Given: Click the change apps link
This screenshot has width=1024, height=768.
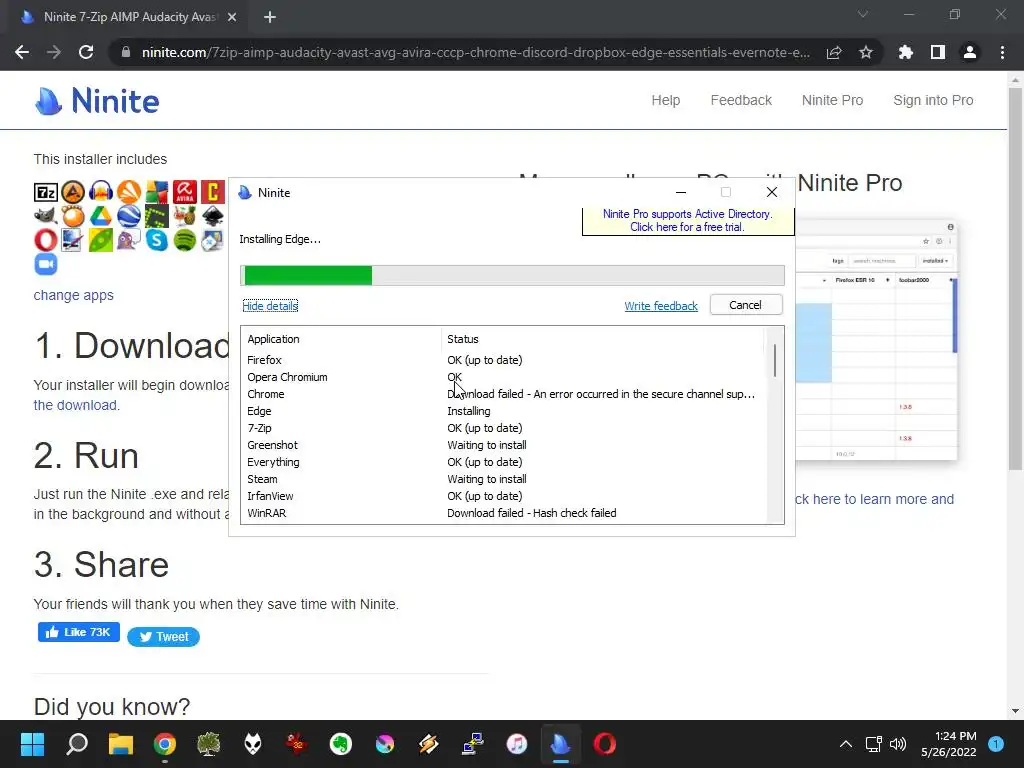Looking at the screenshot, I should pyautogui.click(x=73, y=295).
